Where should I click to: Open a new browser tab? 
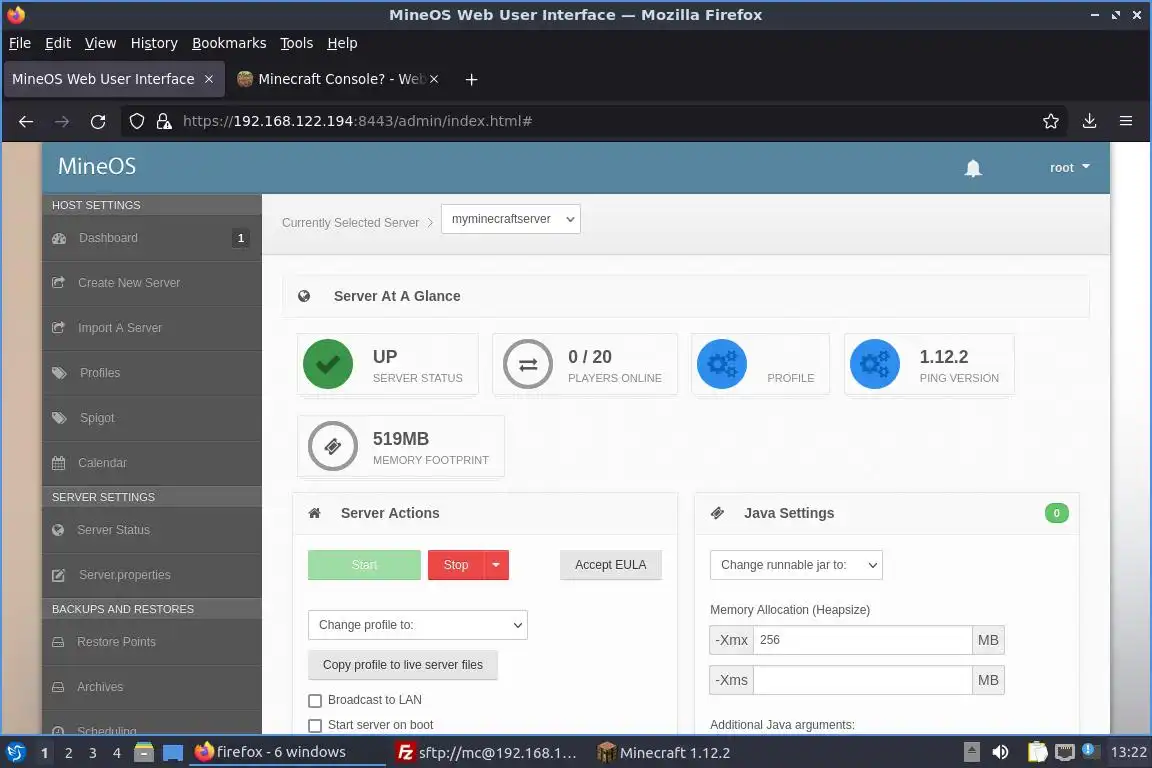(472, 79)
